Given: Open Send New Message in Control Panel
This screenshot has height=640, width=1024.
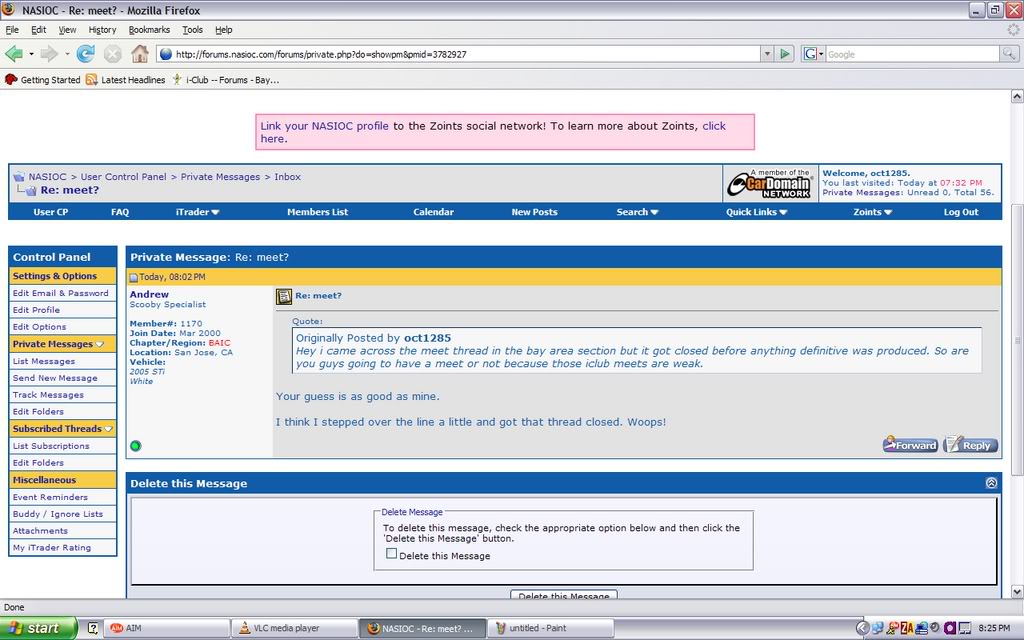Looking at the screenshot, I should point(55,378).
